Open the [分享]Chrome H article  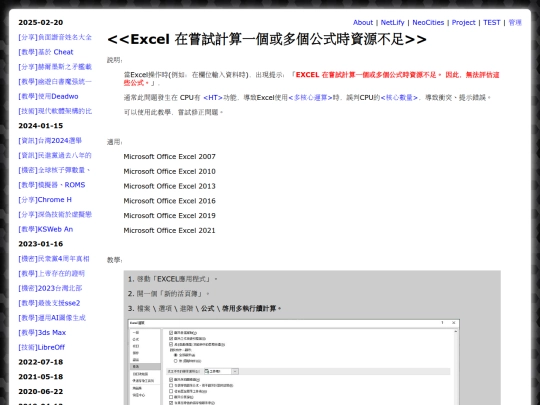tap(45, 200)
